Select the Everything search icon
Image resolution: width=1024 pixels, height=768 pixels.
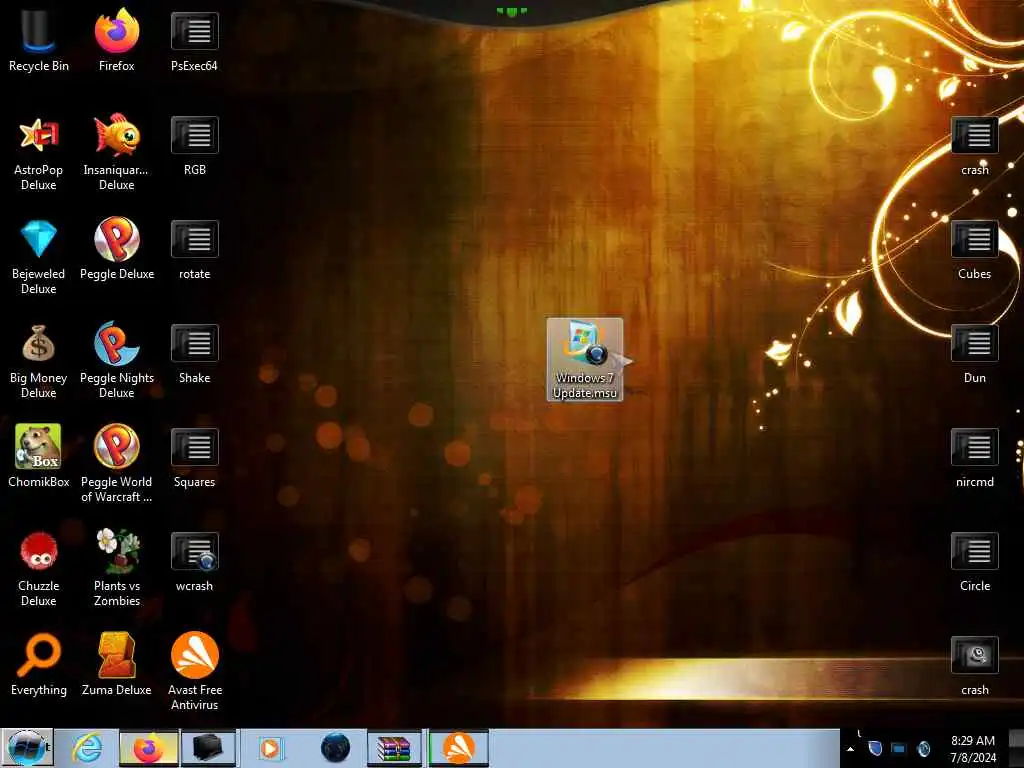click(x=39, y=664)
